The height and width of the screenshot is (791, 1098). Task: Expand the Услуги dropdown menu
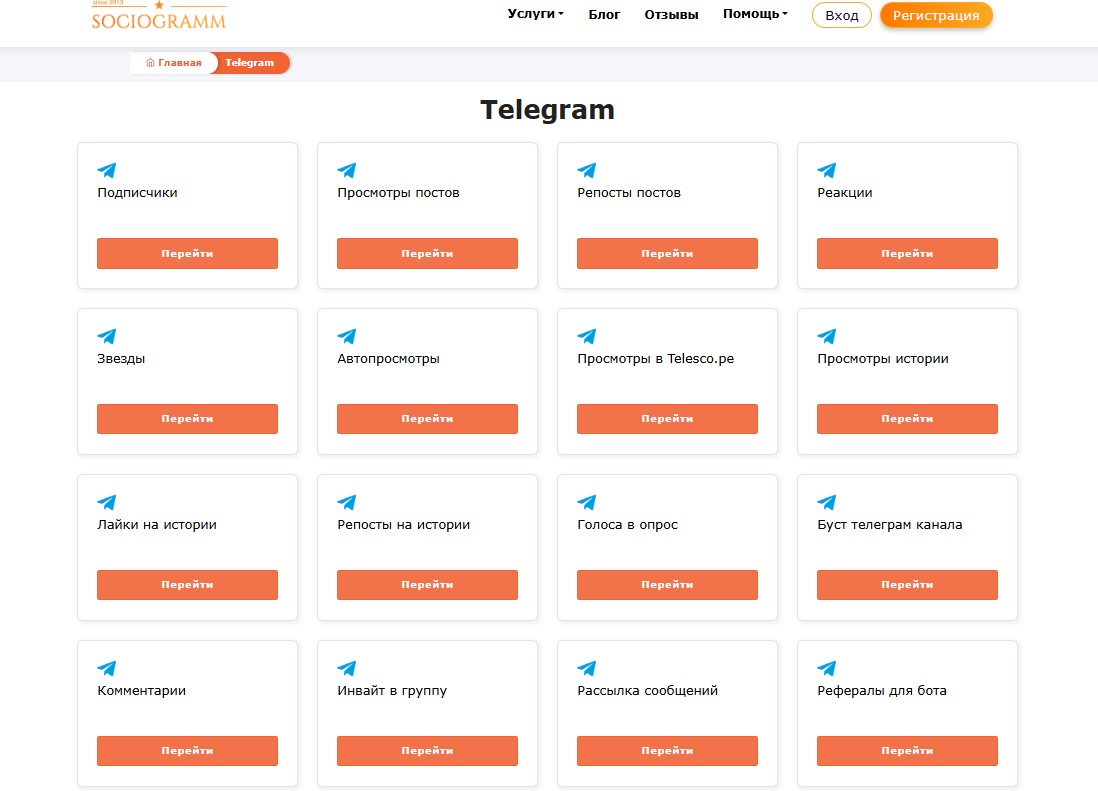(535, 14)
